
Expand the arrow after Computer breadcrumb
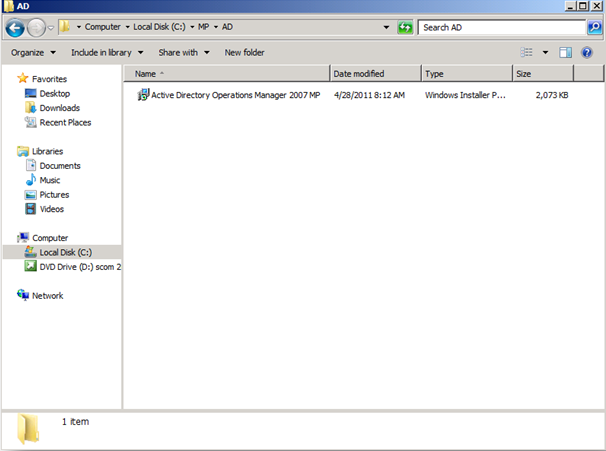pos(127,27)
